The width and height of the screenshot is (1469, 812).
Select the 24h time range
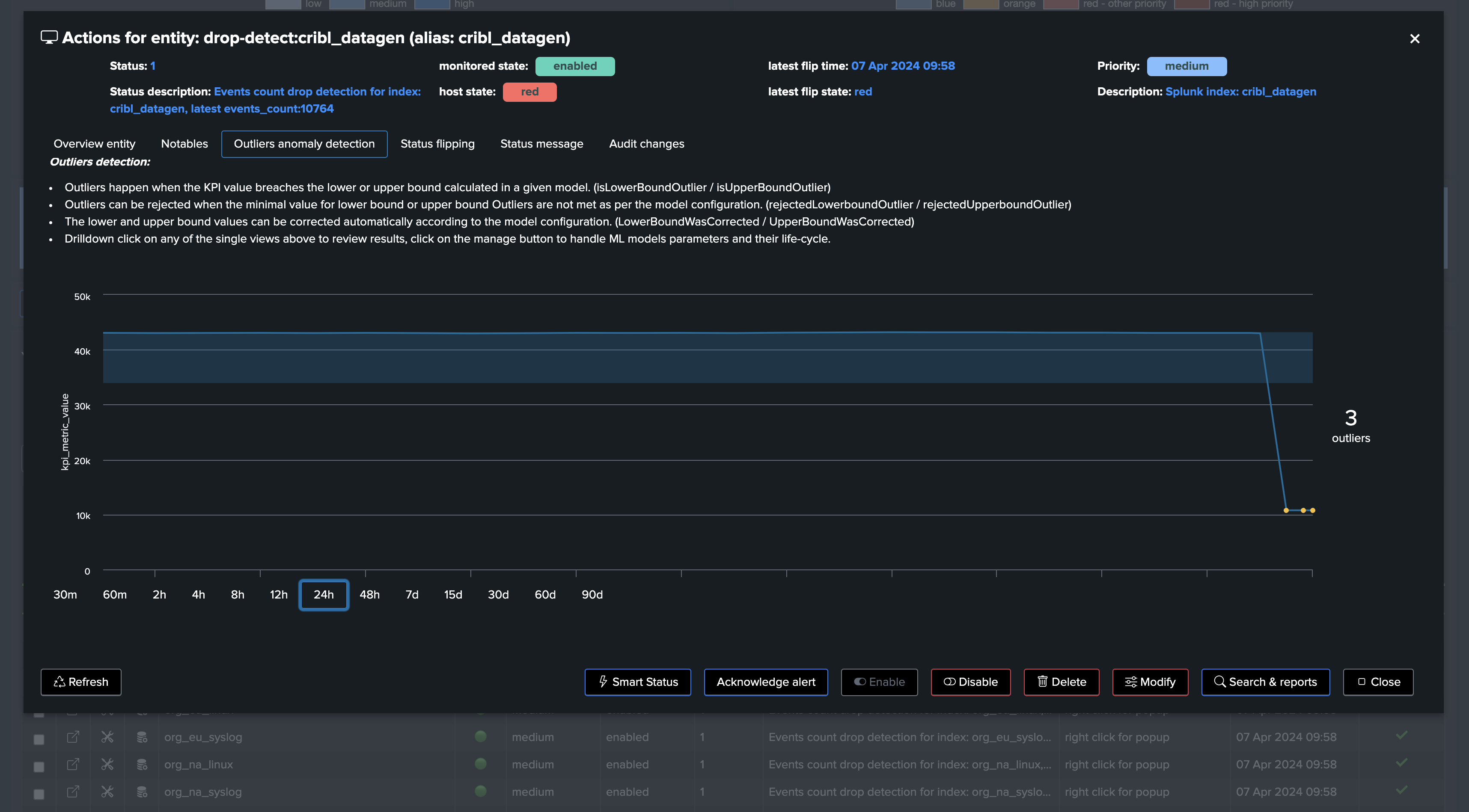[323, 594]
